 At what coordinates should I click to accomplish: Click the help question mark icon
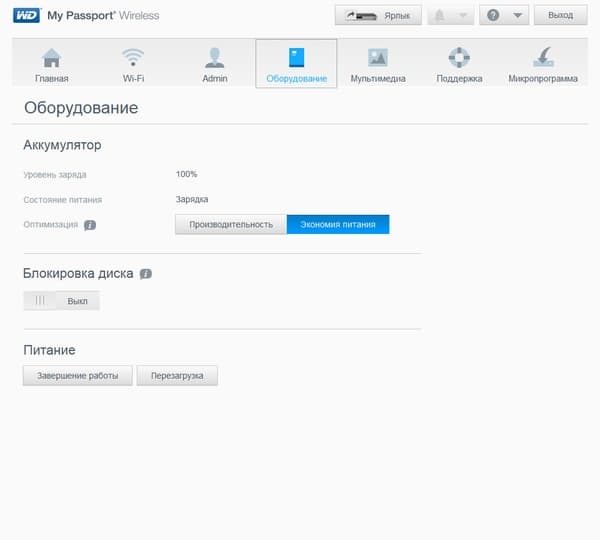click(x=493, y=15)
